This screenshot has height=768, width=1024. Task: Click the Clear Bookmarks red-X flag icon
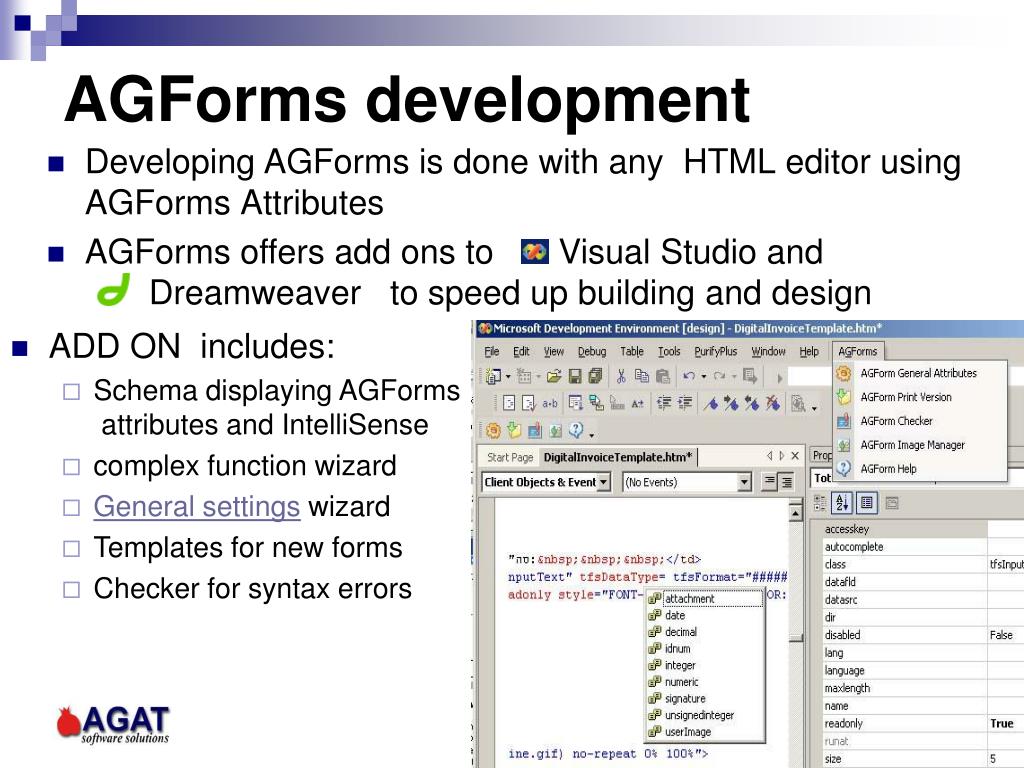(773, 404)
